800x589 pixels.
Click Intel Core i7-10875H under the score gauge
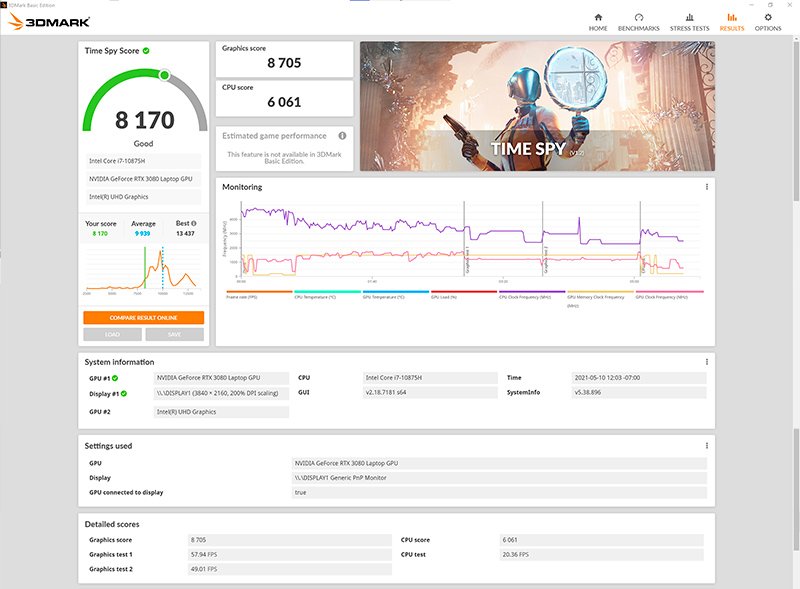coord(143,161)
